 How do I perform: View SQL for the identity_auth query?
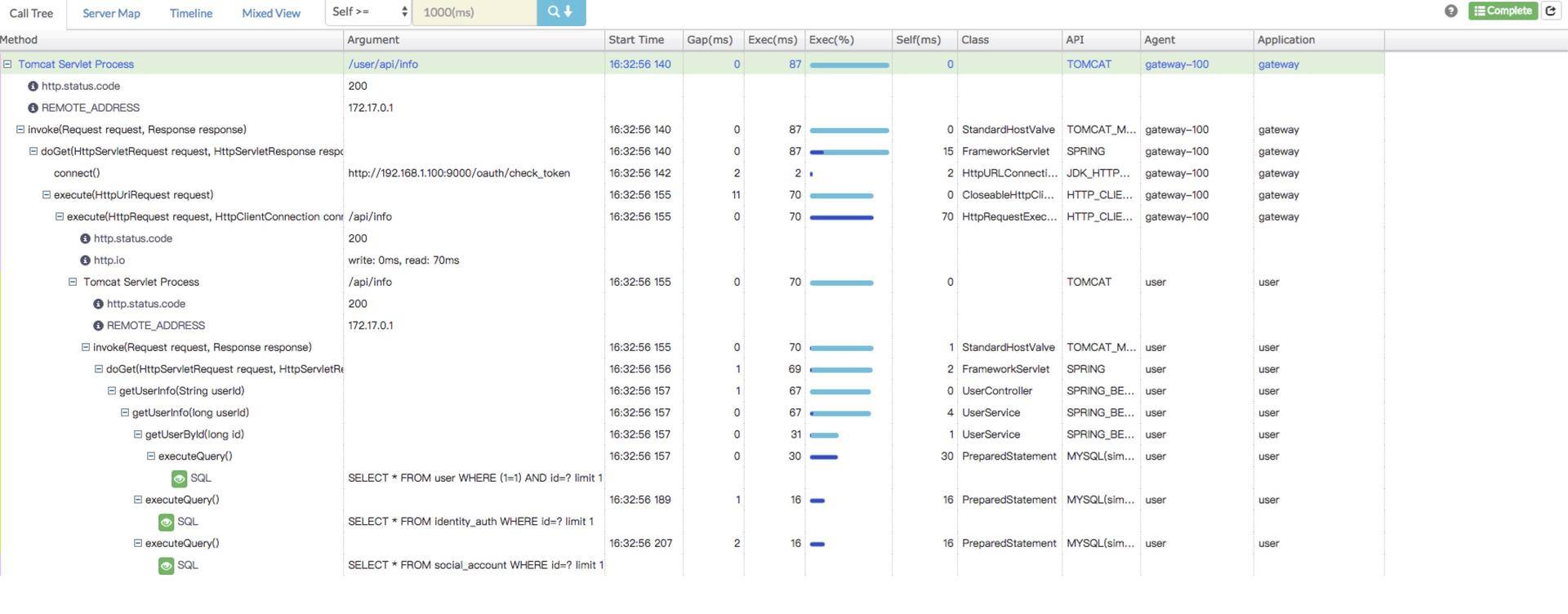[166, 522]
